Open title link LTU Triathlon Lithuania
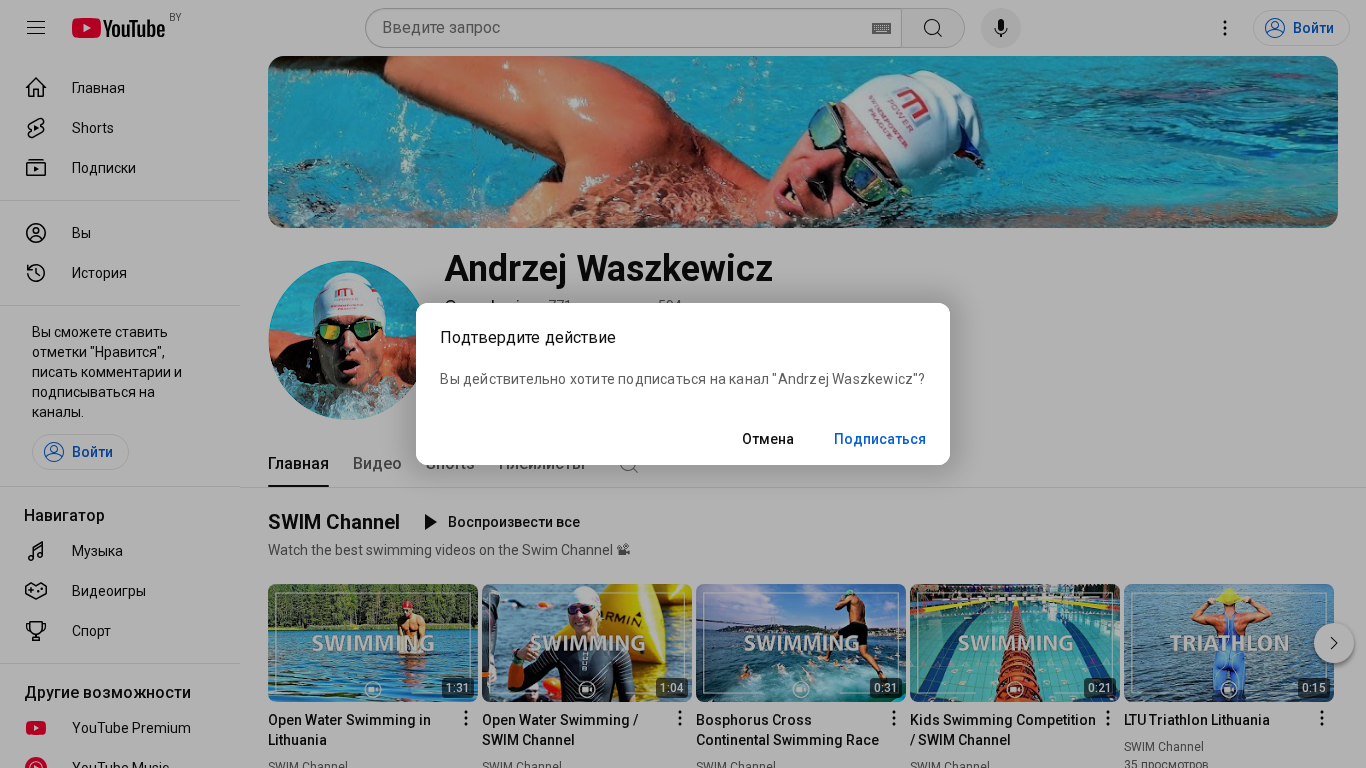 coord(1197,720)
